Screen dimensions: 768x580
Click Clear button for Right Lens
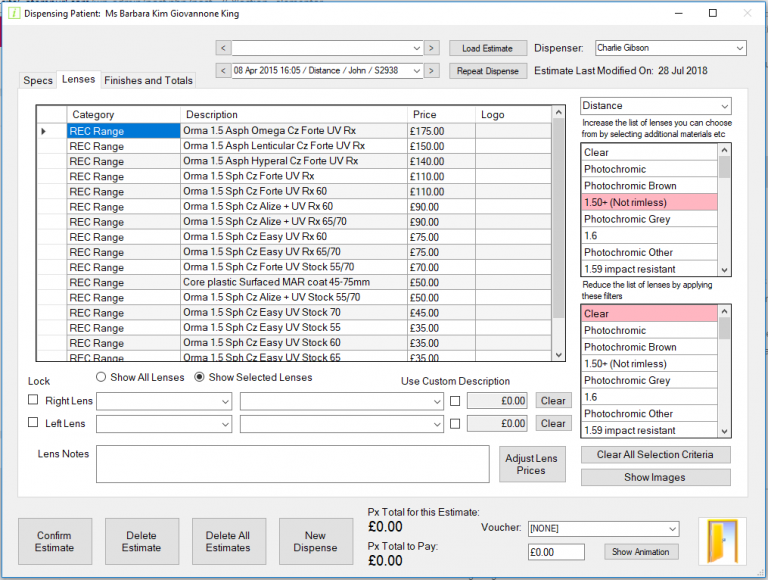pyautogui.click(x=553, y=401)
